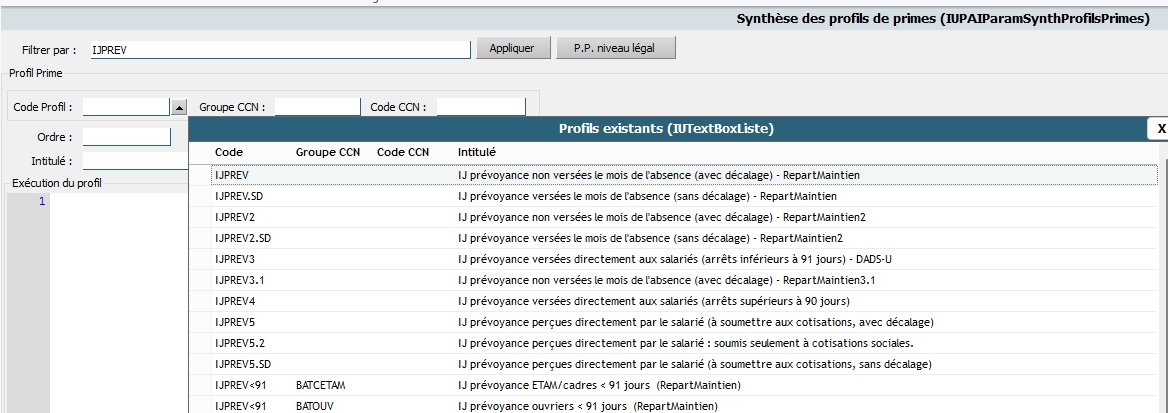Open the Code Profil dropdown arrow

[179, 107]
